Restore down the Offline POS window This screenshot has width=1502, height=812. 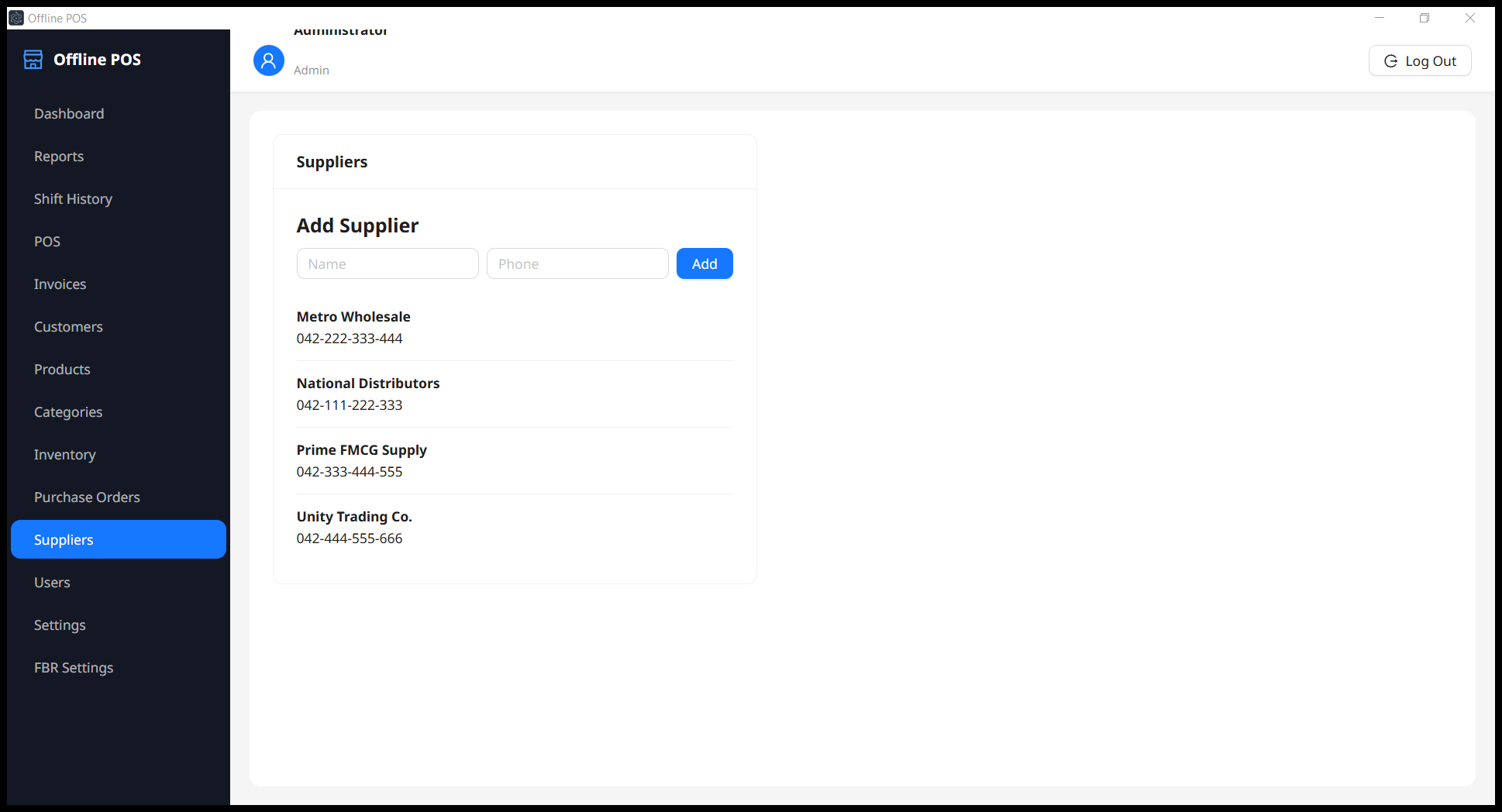pyautogui.click(x=1424, y=18)
